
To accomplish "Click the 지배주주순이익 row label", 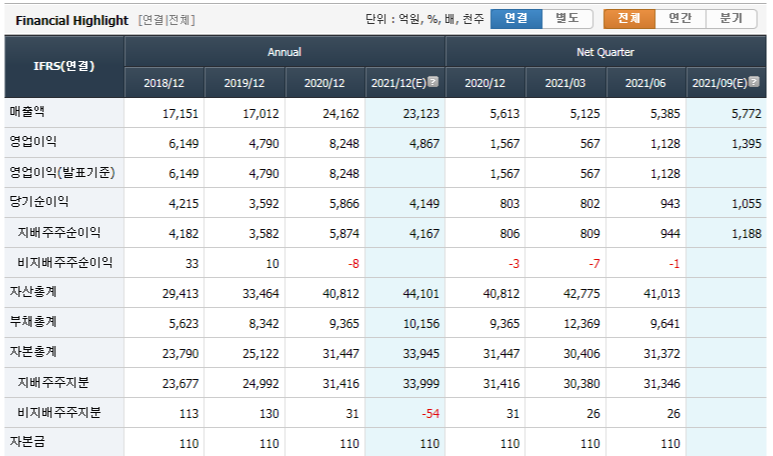I will click(59, 232).
